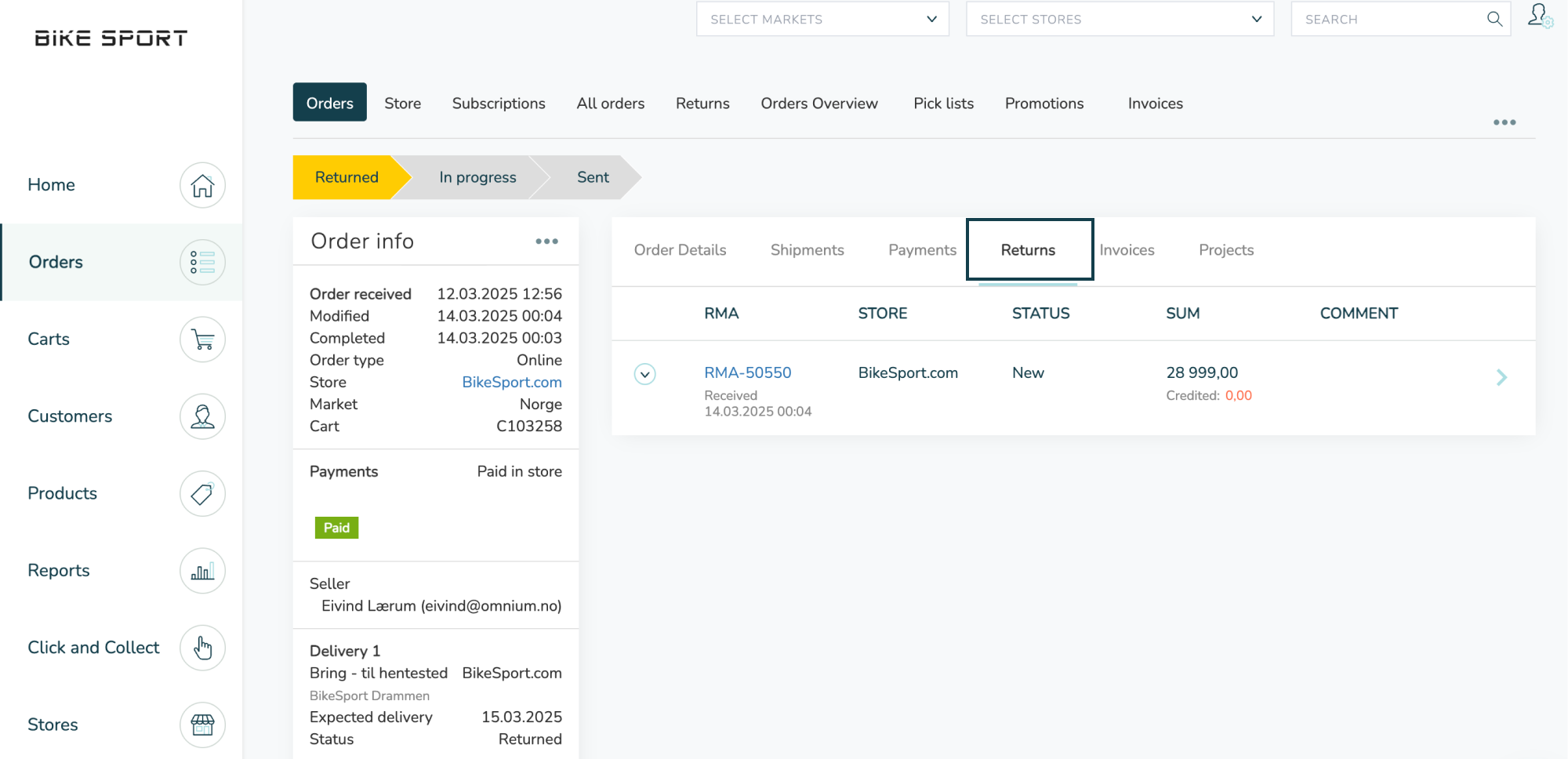Open the user profile settings icon
The width and height of the screenshot is (1568, 759).
click(x=1540, y=16)
